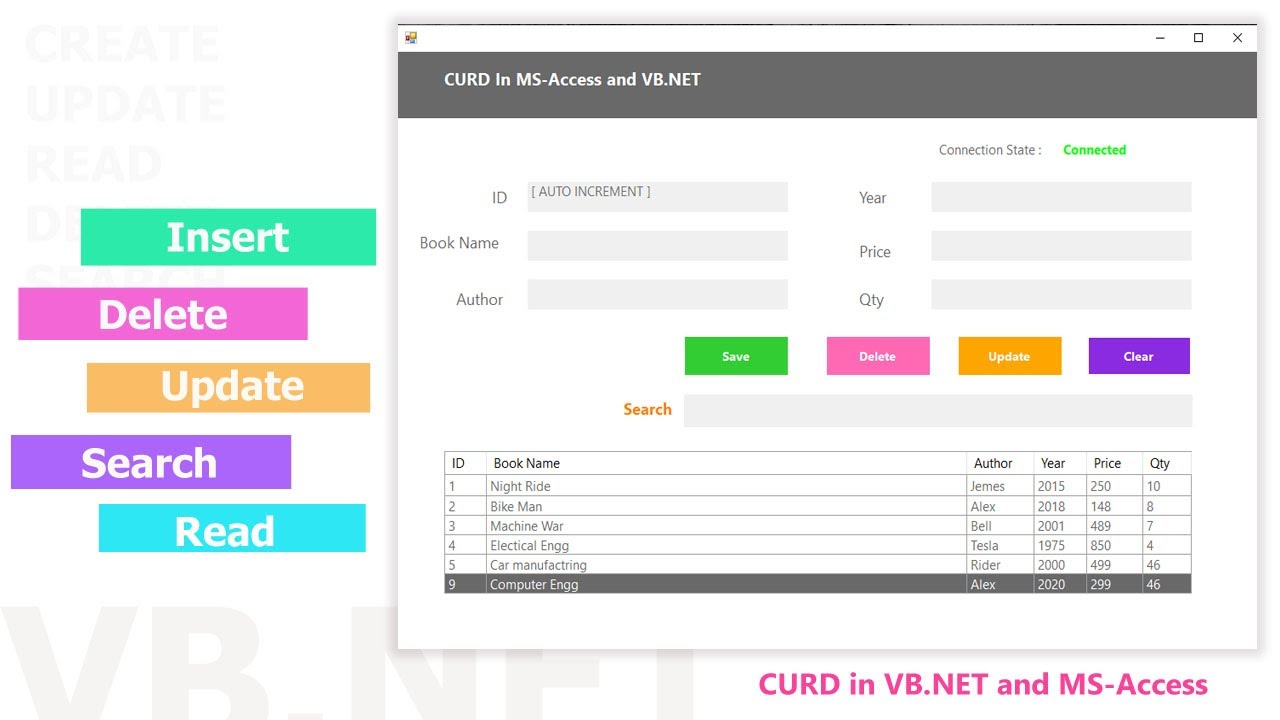
Task: Click the Book Name input field
Action: 658,246
